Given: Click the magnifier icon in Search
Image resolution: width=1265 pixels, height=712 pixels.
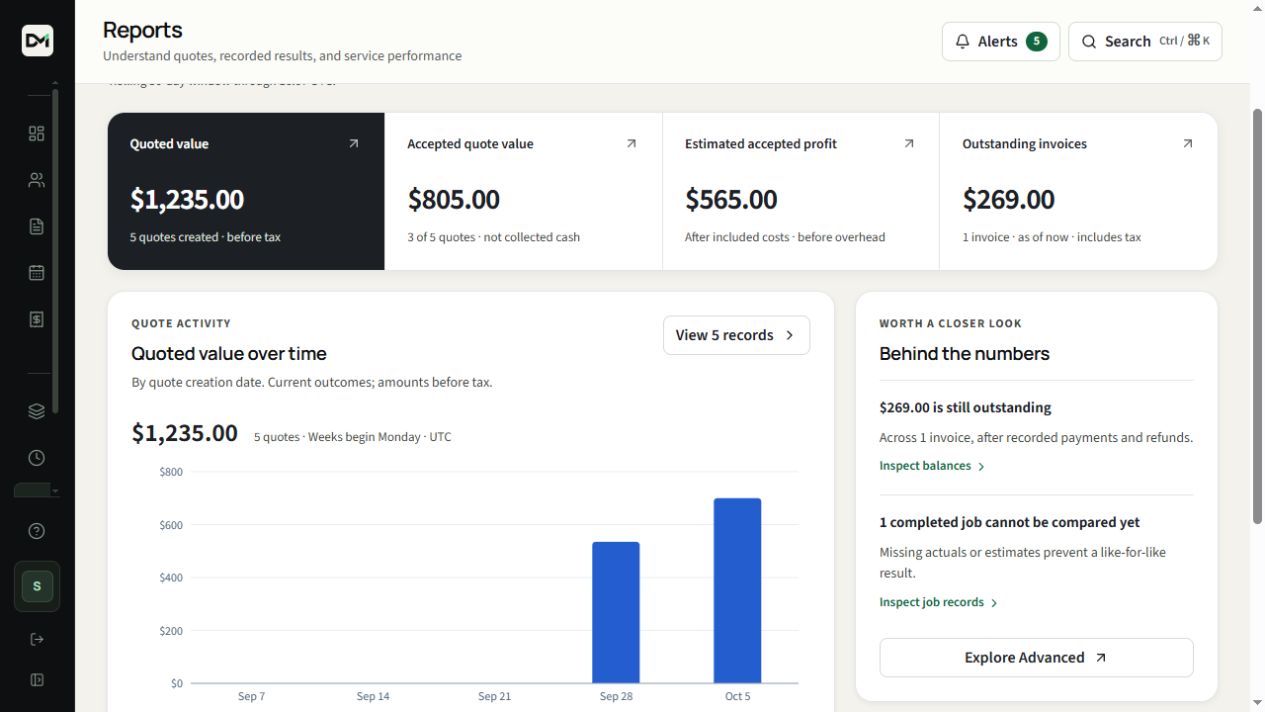Looking at the screenshot, I should [1089, 41].
